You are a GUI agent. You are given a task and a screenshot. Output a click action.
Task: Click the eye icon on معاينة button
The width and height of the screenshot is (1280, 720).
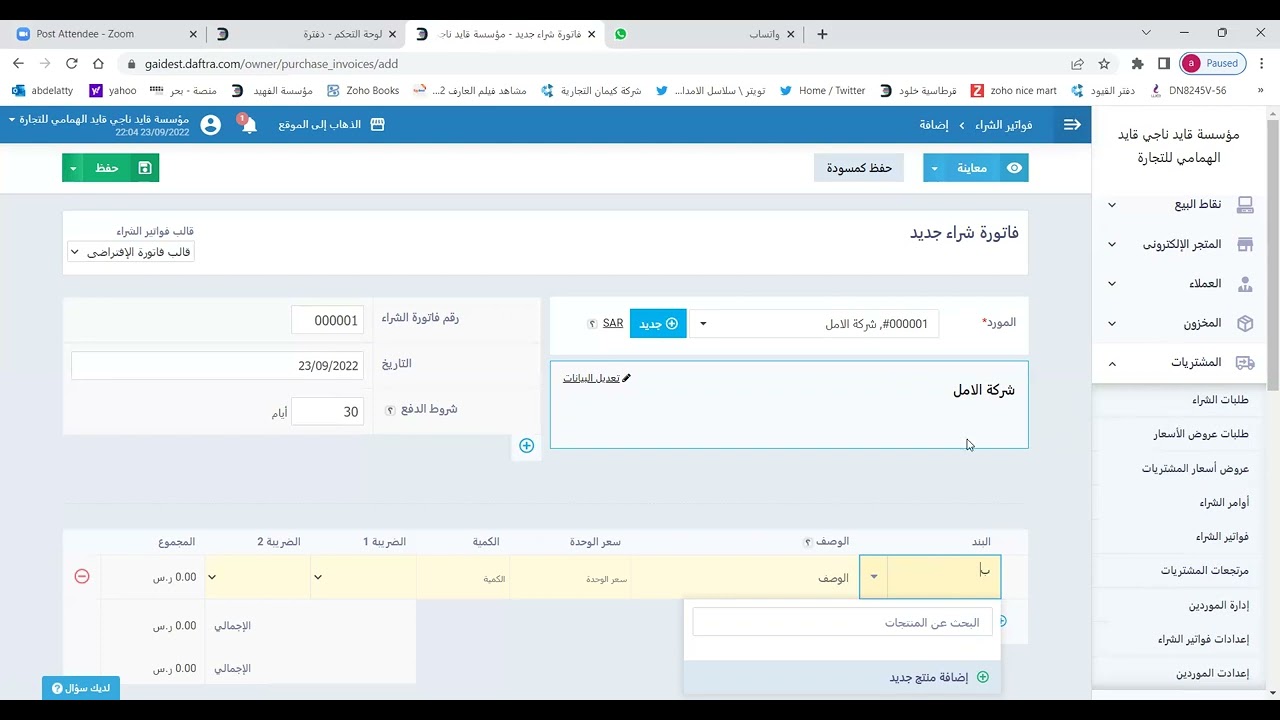(1014, 168)
